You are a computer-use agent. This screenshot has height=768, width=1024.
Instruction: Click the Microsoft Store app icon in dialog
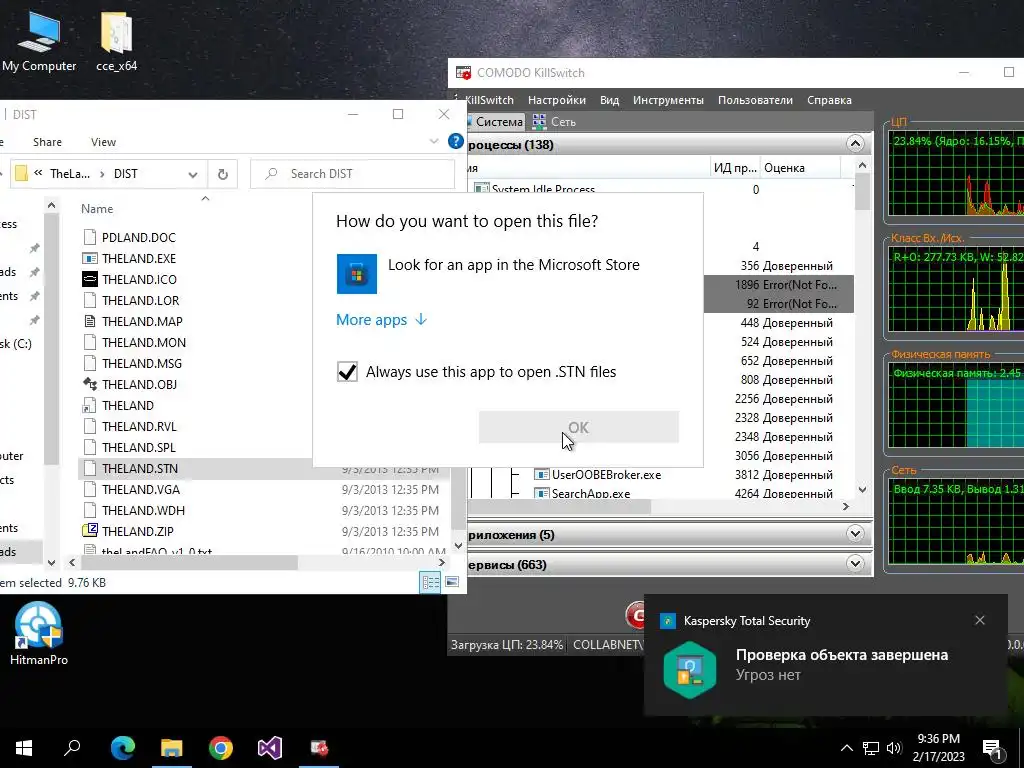tap(357, 274)
